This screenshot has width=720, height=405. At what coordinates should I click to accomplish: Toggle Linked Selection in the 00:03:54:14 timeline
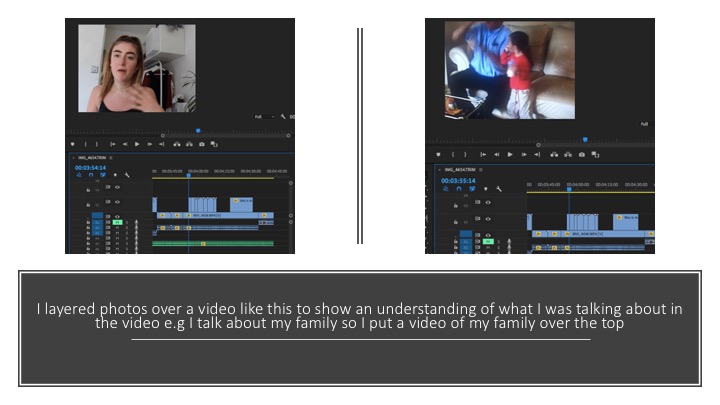(102, 175)
